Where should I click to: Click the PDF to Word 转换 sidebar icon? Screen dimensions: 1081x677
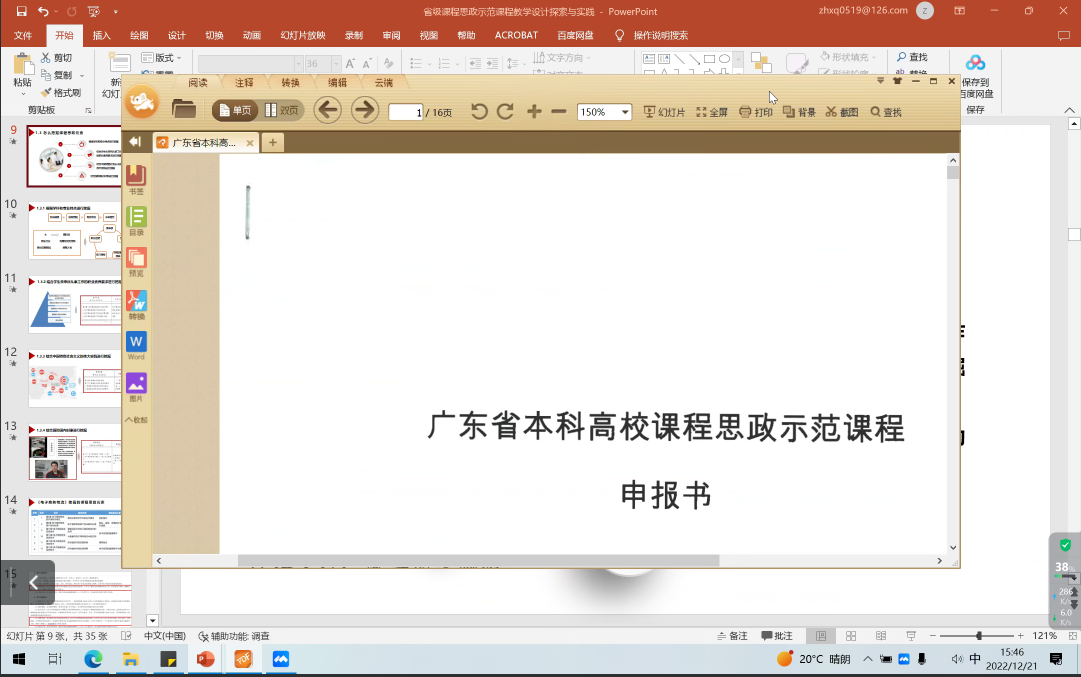tap(136, 302)
